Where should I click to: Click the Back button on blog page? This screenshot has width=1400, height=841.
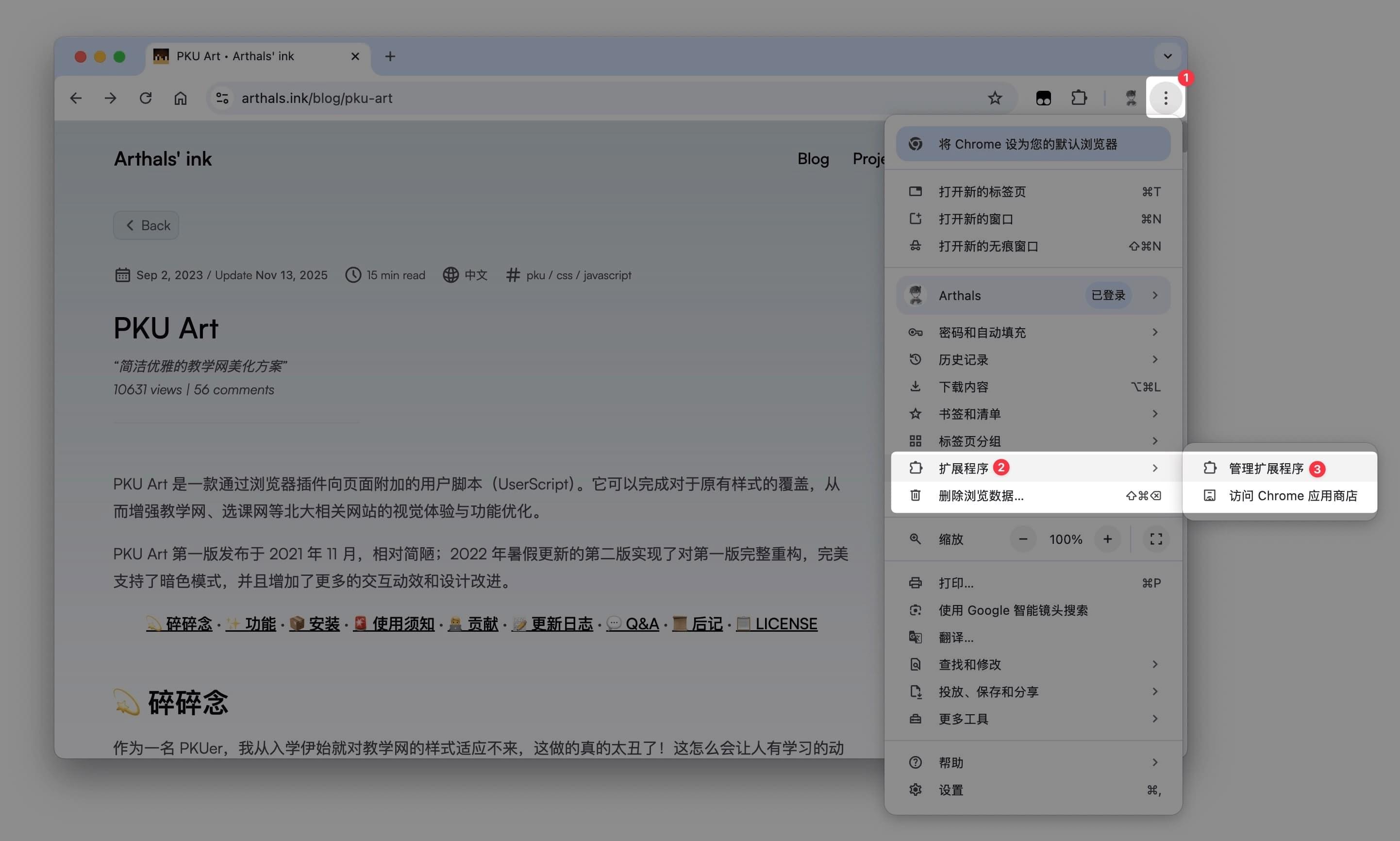(147, 226)
